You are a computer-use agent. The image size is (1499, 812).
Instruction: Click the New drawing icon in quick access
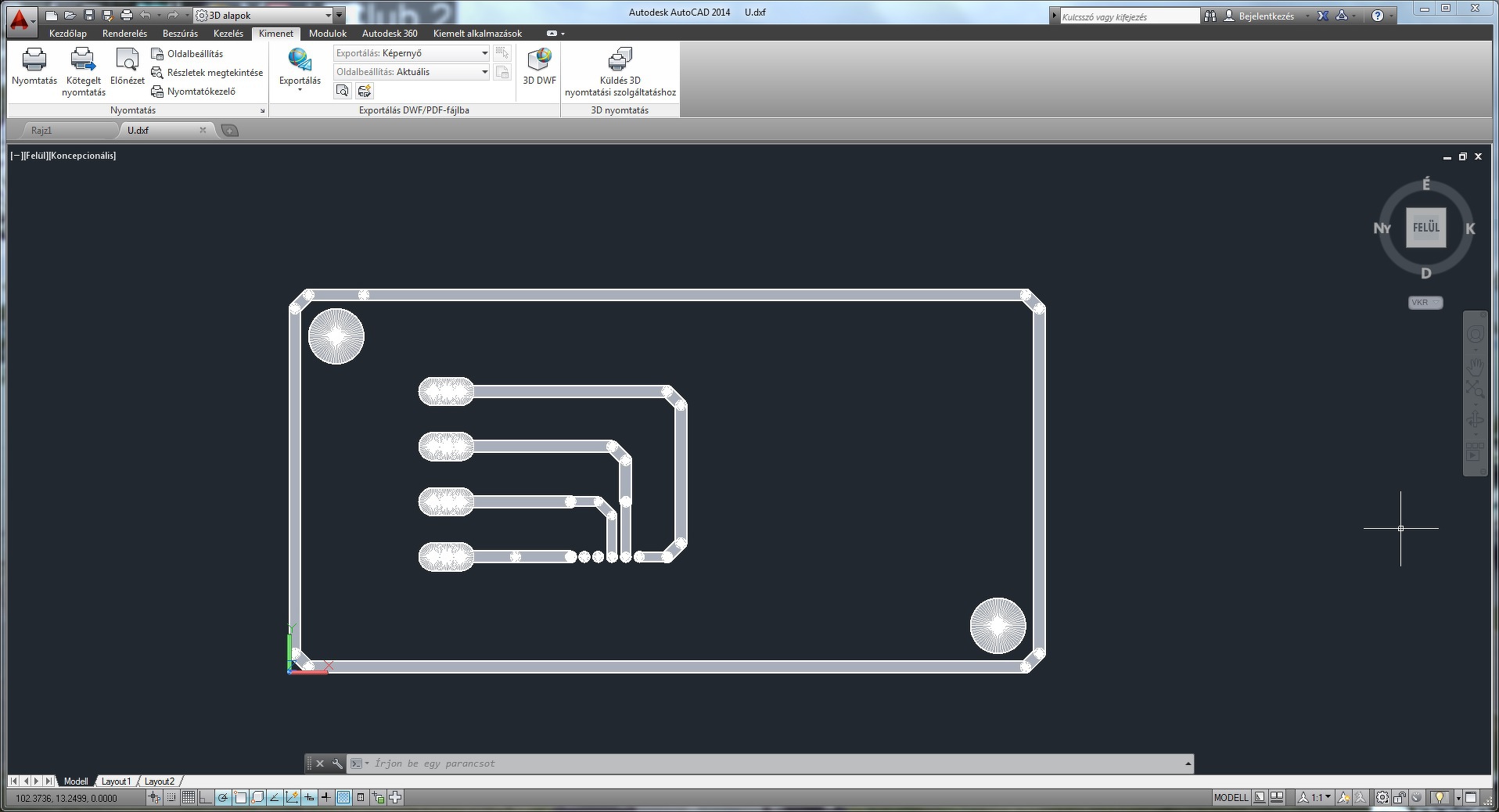pyautogui.click(x=52, y=15)
